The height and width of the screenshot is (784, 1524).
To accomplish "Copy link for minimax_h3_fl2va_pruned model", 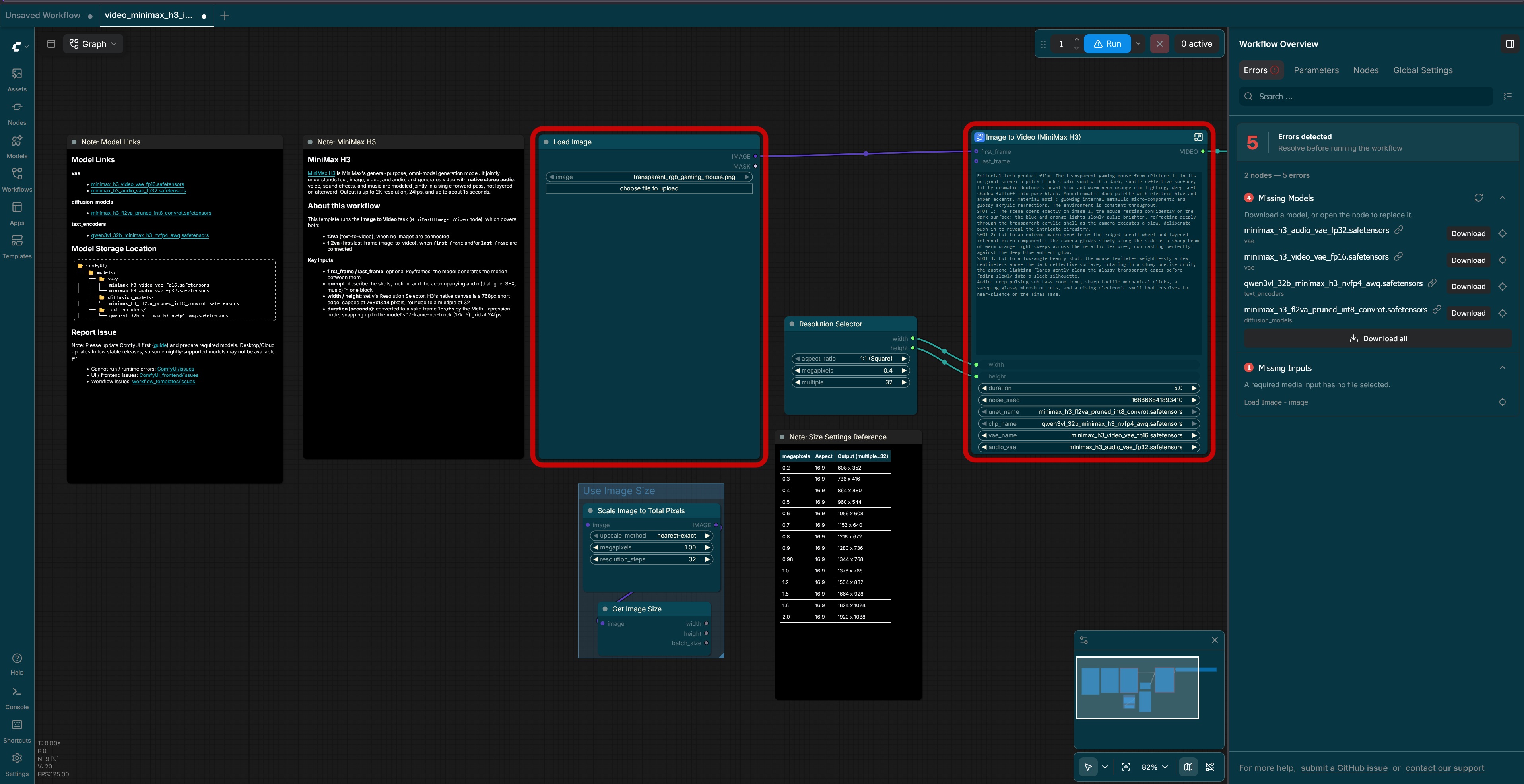I will tap(1437, 309).
